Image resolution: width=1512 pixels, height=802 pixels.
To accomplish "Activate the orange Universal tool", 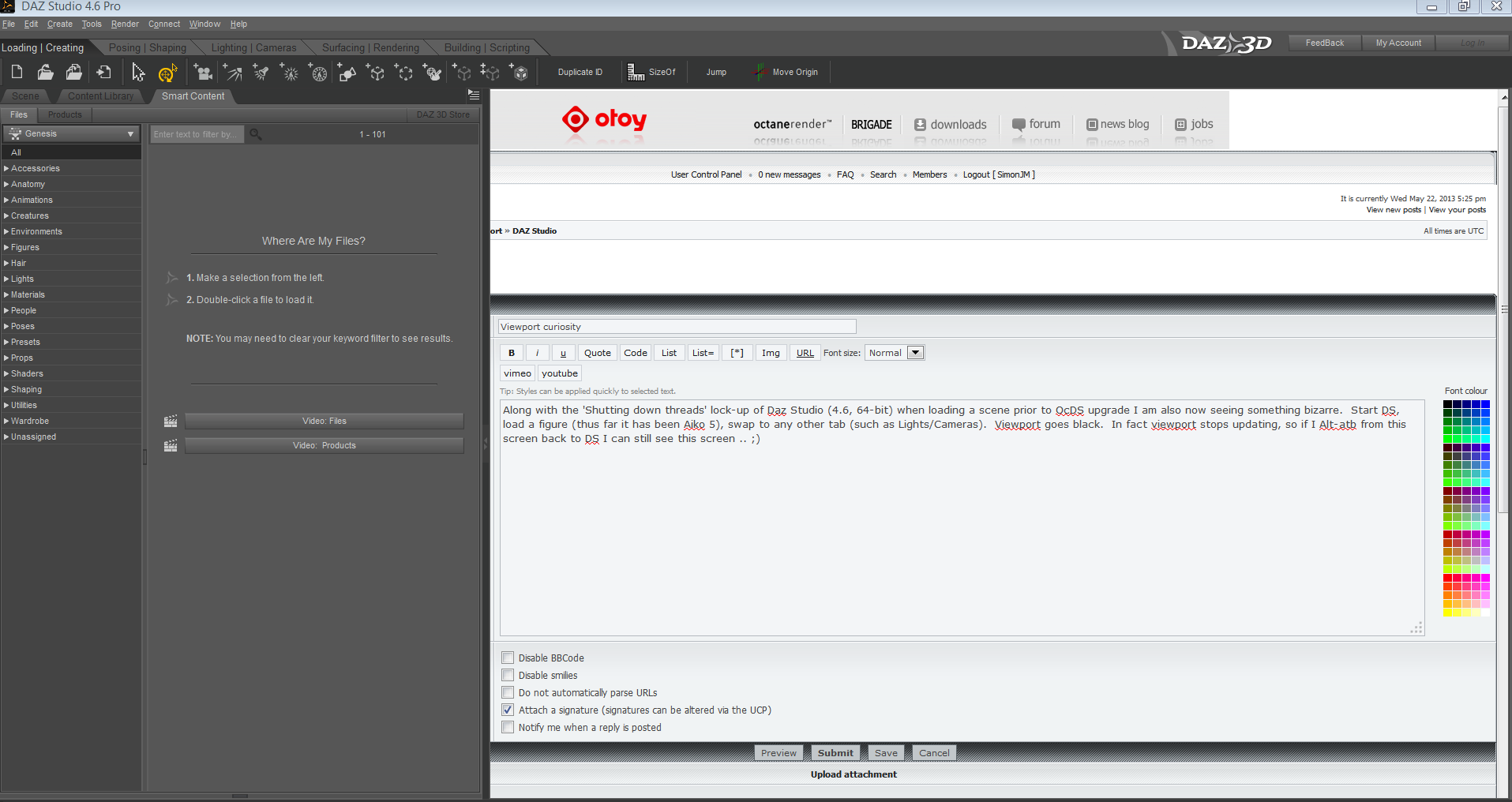I will [167, 73].
